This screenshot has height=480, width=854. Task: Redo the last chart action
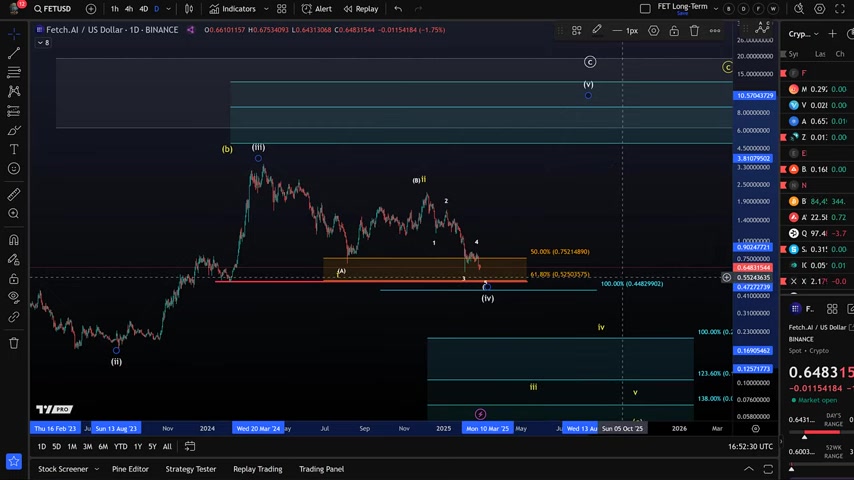point(418,9)
